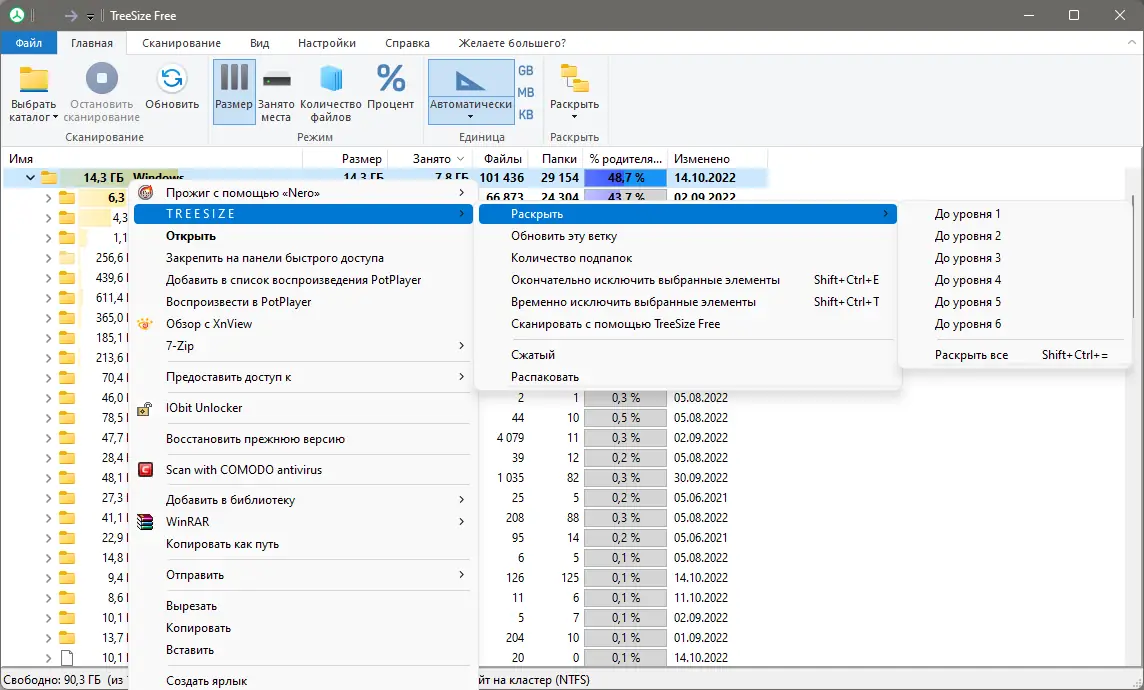This screenshot has width=1144, height=690.
Task: Toggle the Size display mode
Action: [234, 80]
